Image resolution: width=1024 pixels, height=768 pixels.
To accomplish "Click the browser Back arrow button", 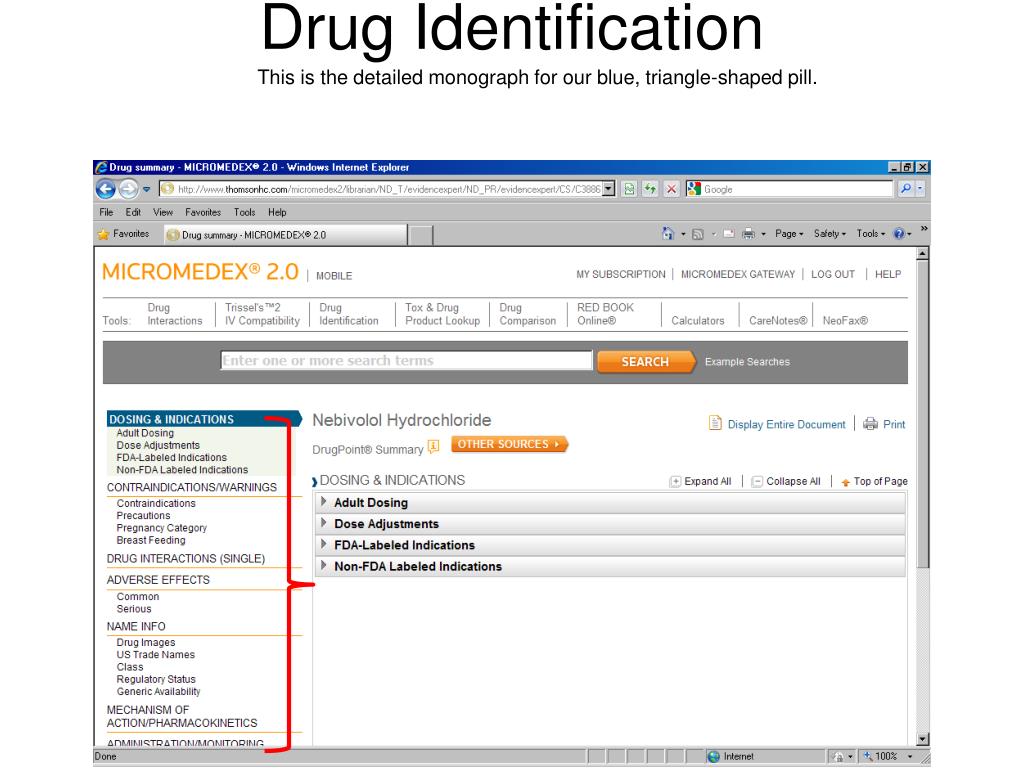I will coord(106,189).
